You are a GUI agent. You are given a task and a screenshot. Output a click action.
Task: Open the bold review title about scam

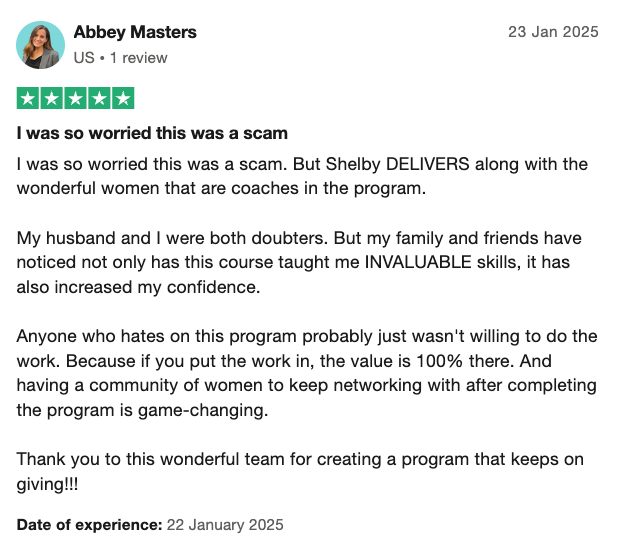pyautogui.click(x=152, y=133)
